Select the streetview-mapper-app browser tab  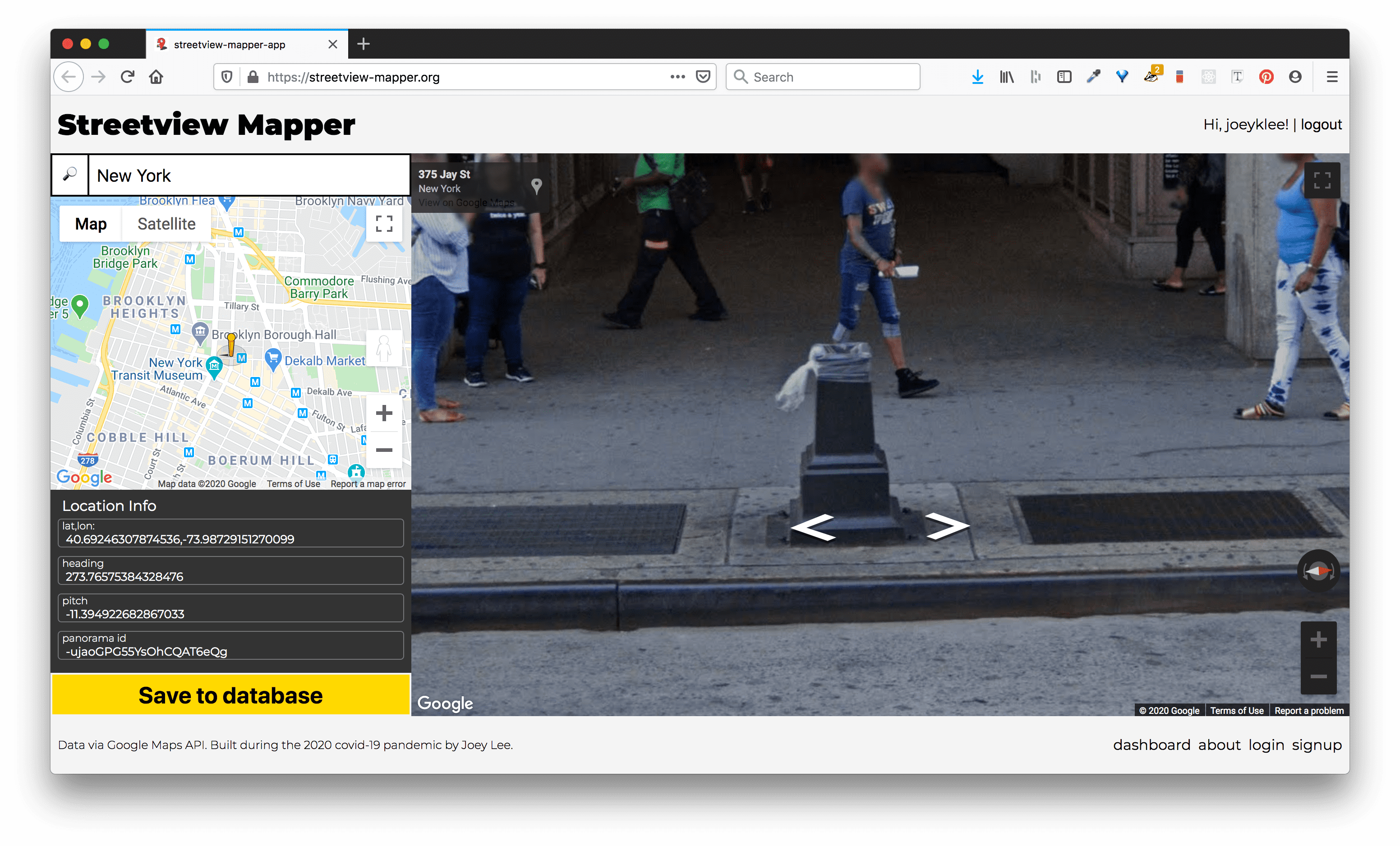click(230, 44)
